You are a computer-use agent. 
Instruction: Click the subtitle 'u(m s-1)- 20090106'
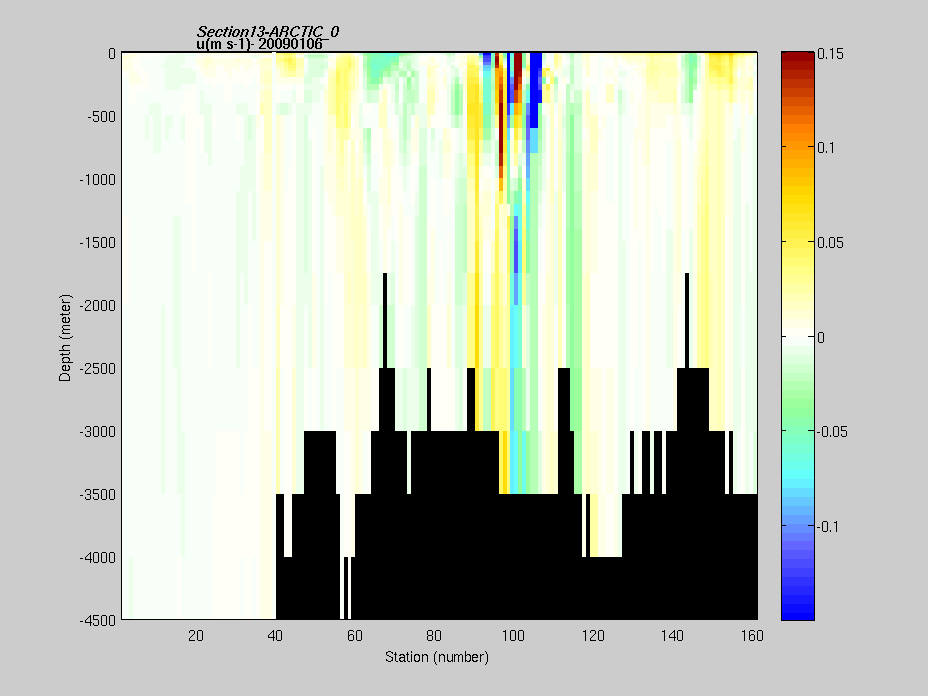(260, 44)
